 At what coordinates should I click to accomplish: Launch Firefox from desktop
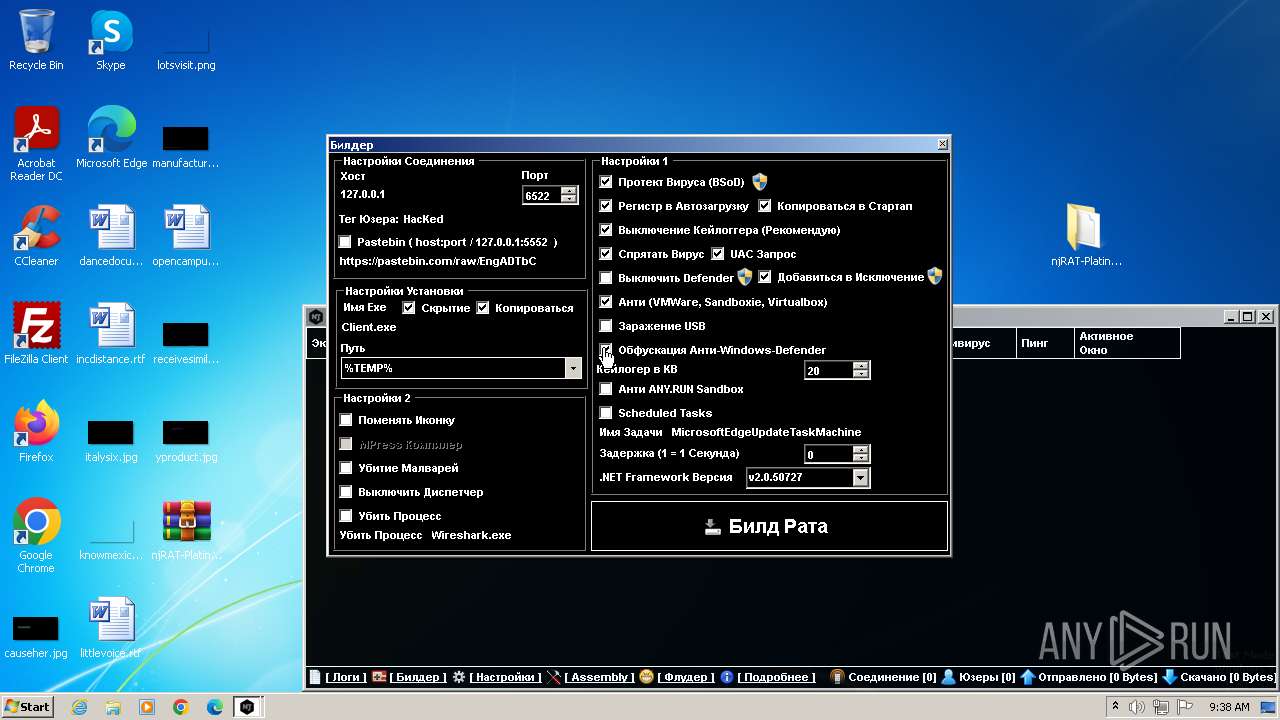coord(36,432)
